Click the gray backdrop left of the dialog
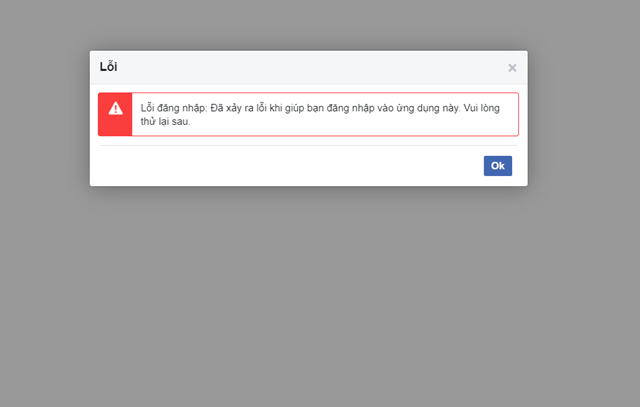The width and height of the screenshot is (640, 407). [x=45, y=120]
